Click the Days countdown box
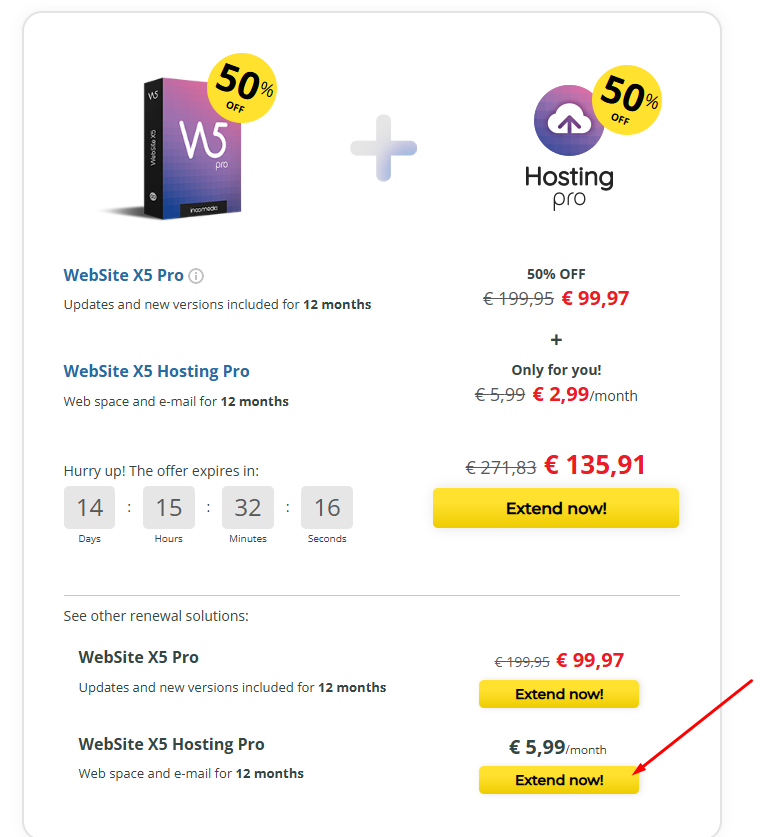The image size is (765, 837). click(90, 508)
